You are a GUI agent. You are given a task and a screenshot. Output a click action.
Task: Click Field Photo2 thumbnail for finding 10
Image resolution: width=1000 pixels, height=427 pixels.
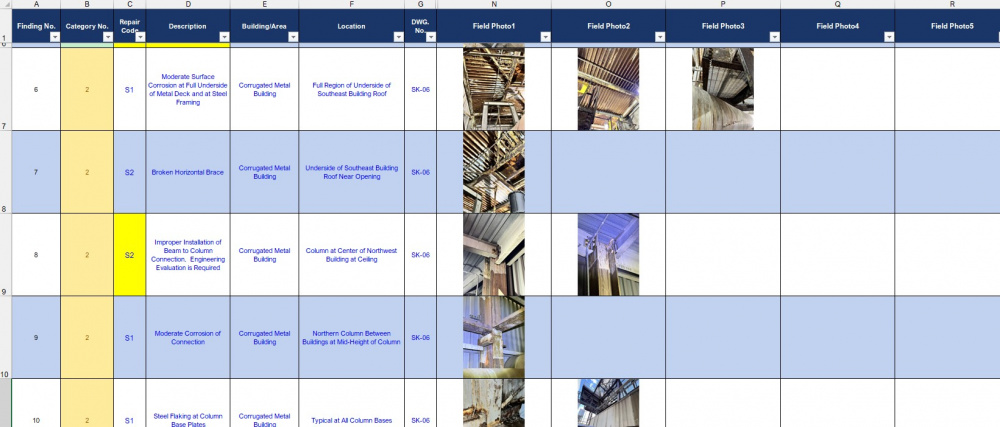(x=608, y=403)
